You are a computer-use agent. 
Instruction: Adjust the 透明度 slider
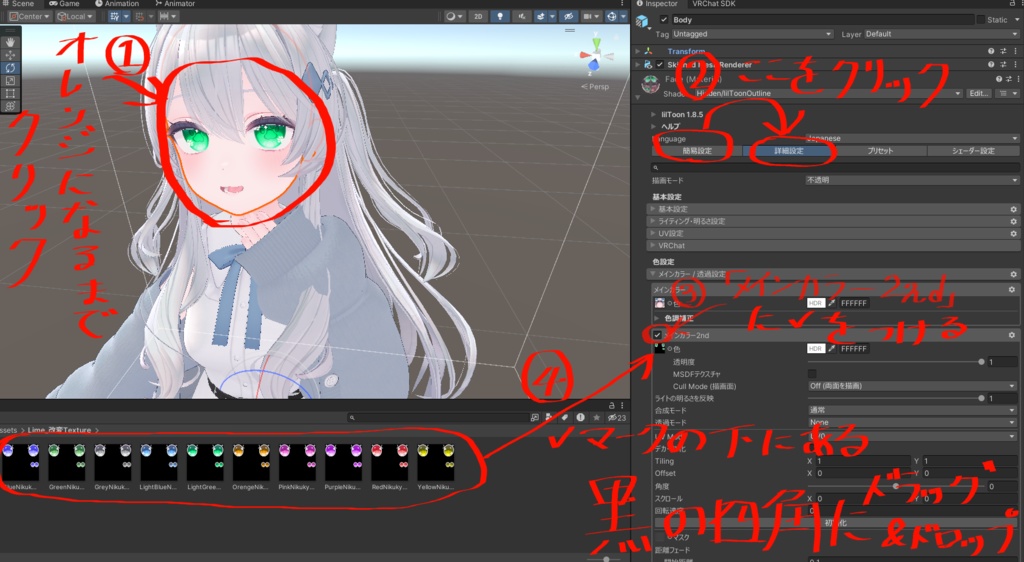895,362
